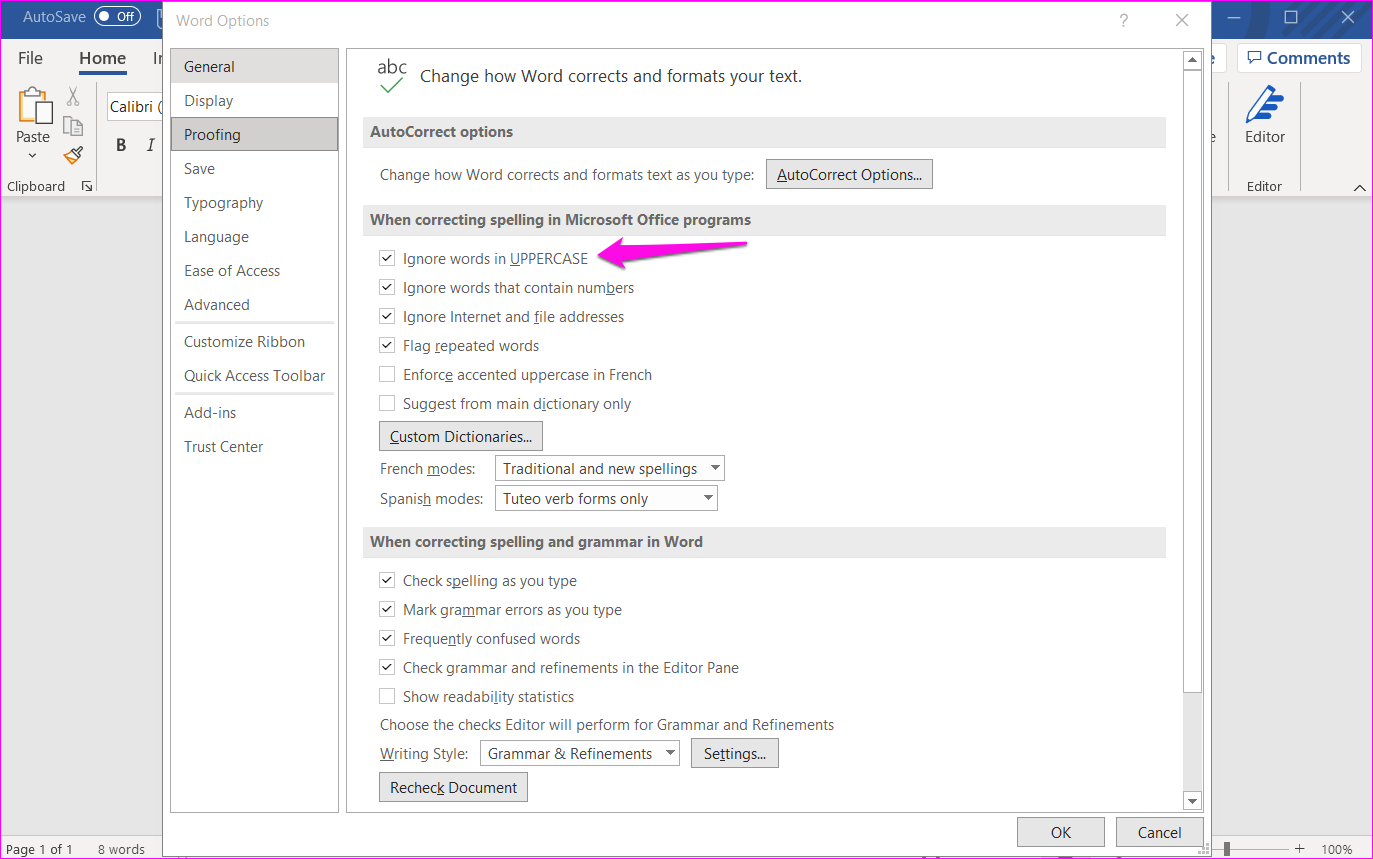Image resolution: width=1373 pixels, height=859 pixels.
Task: Open the Clipboard dialog launcher
Action: click(x=87, y=186)
